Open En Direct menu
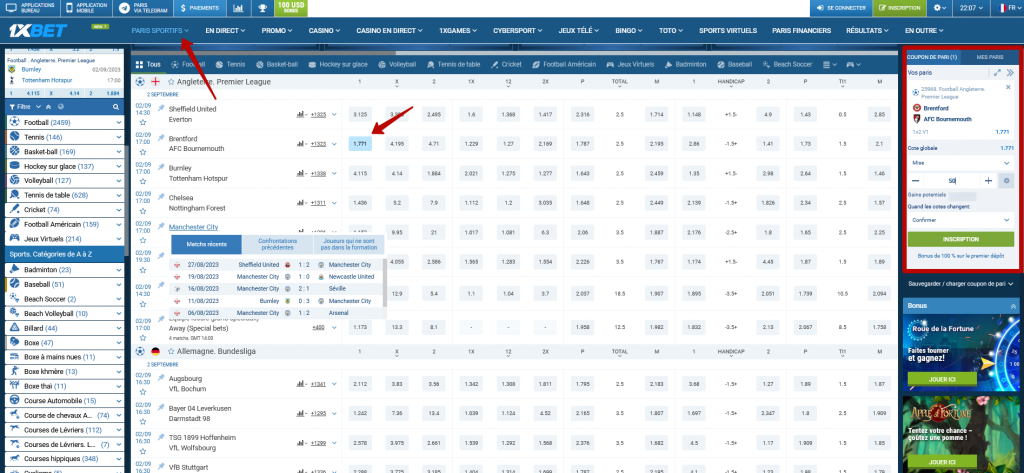The width and height of the screenshot is (1024, 473). click(225, 30)
